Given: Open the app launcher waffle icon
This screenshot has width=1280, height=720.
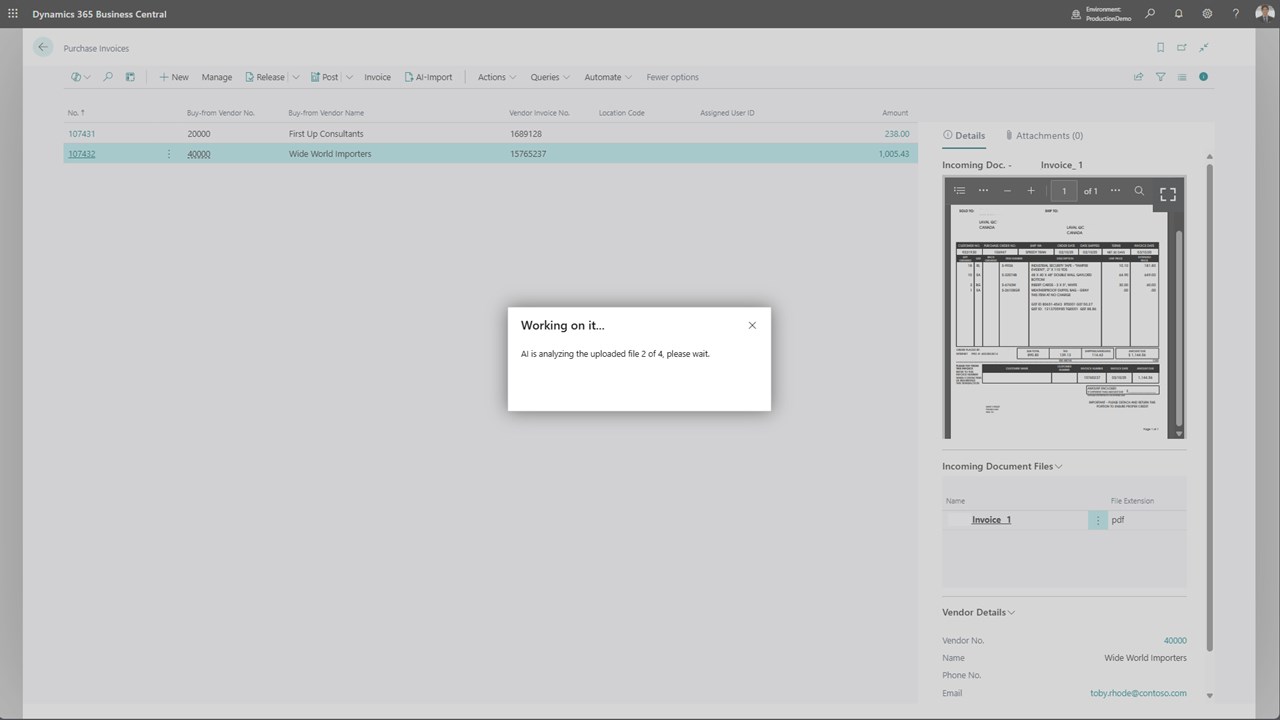Looking at the screenshot, I should (x=13, y=14).
